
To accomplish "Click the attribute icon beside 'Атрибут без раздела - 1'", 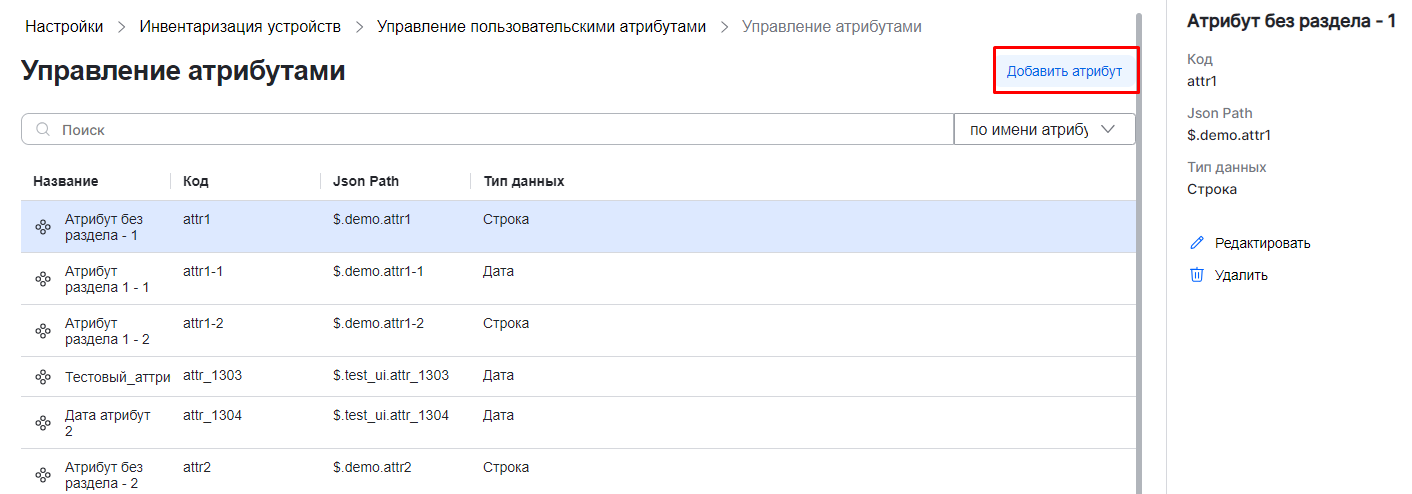I will [x=43, y=228].
